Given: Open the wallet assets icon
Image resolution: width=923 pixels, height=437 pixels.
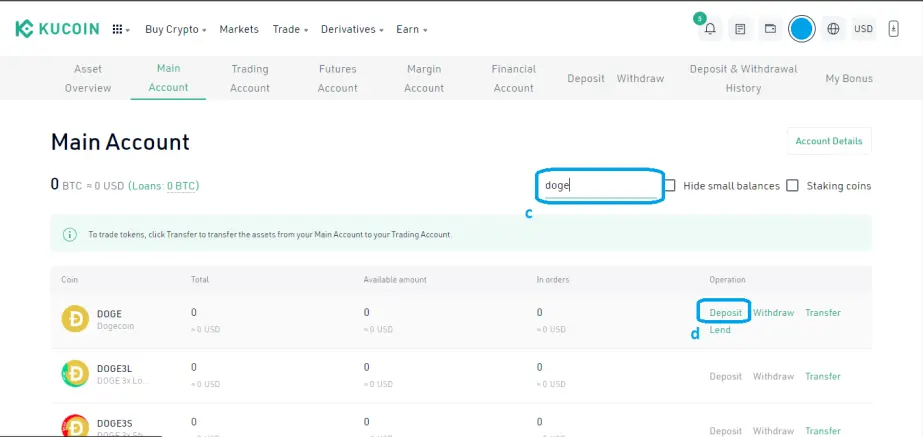Looking at the screenshot, I should pyautogui.click(x=770, y=29).
